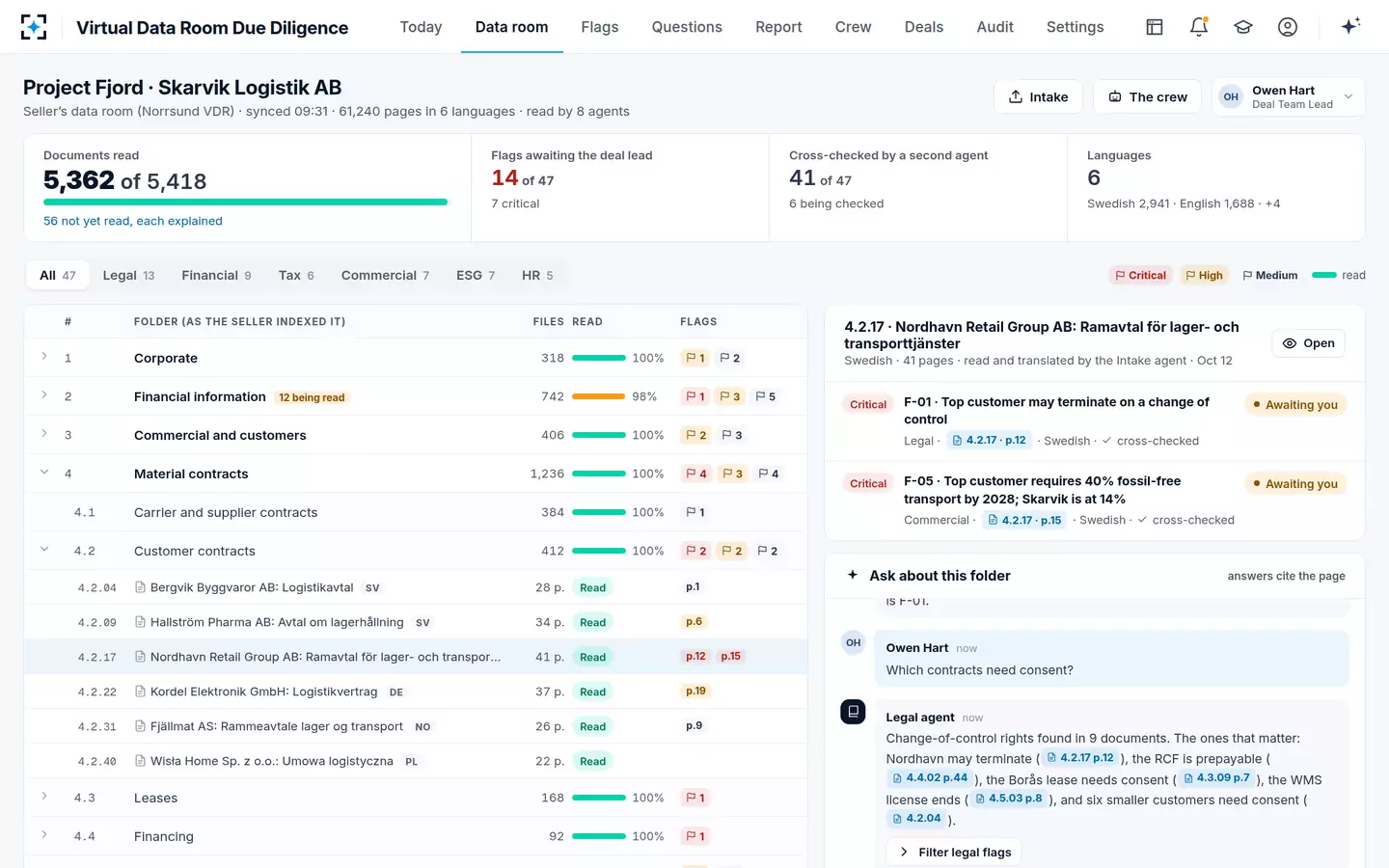1389x868 pixels.
Task: Click the app logo in the header
Action: point(34,27)
